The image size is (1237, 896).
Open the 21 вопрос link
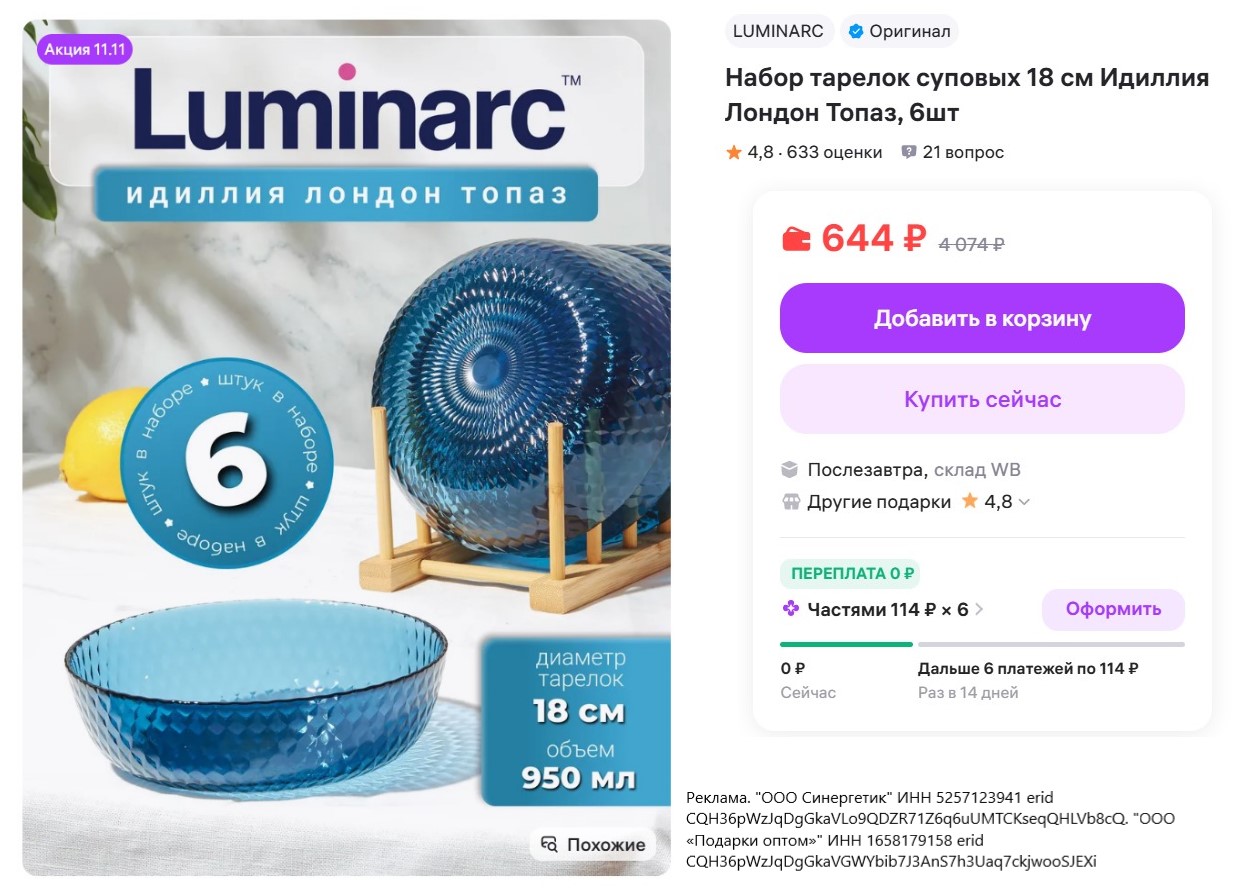(963, 152)
